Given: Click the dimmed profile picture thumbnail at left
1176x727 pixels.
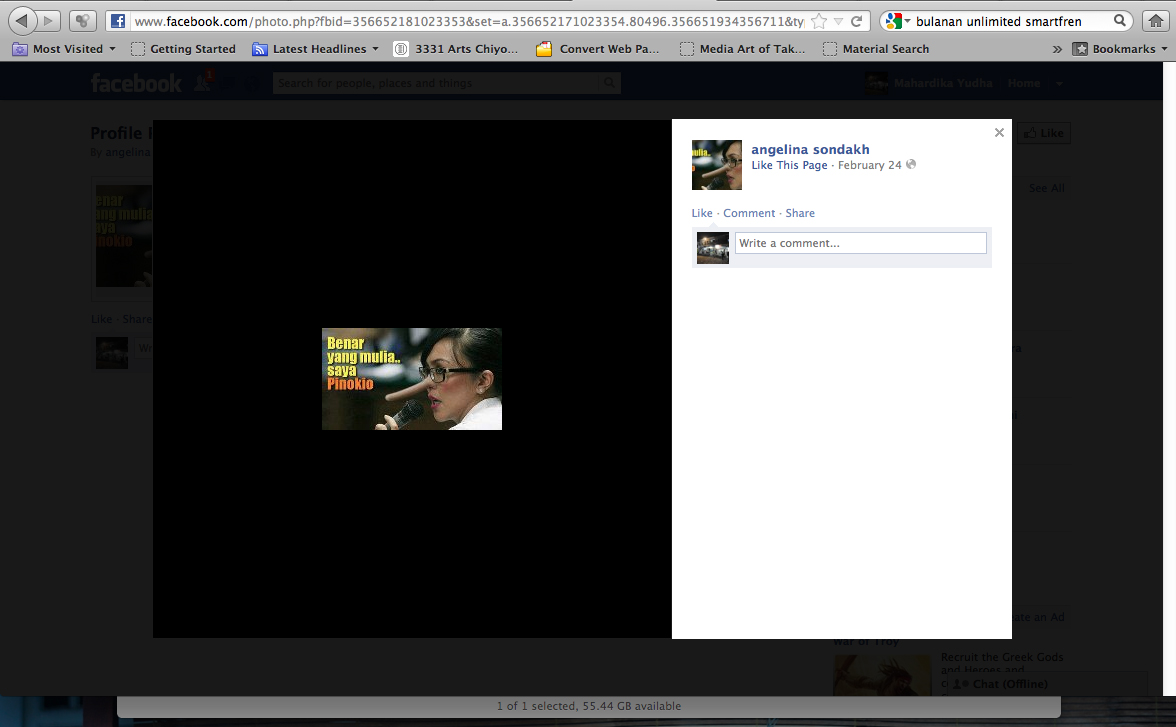Looking at the screenshot, I should point(124,236).
